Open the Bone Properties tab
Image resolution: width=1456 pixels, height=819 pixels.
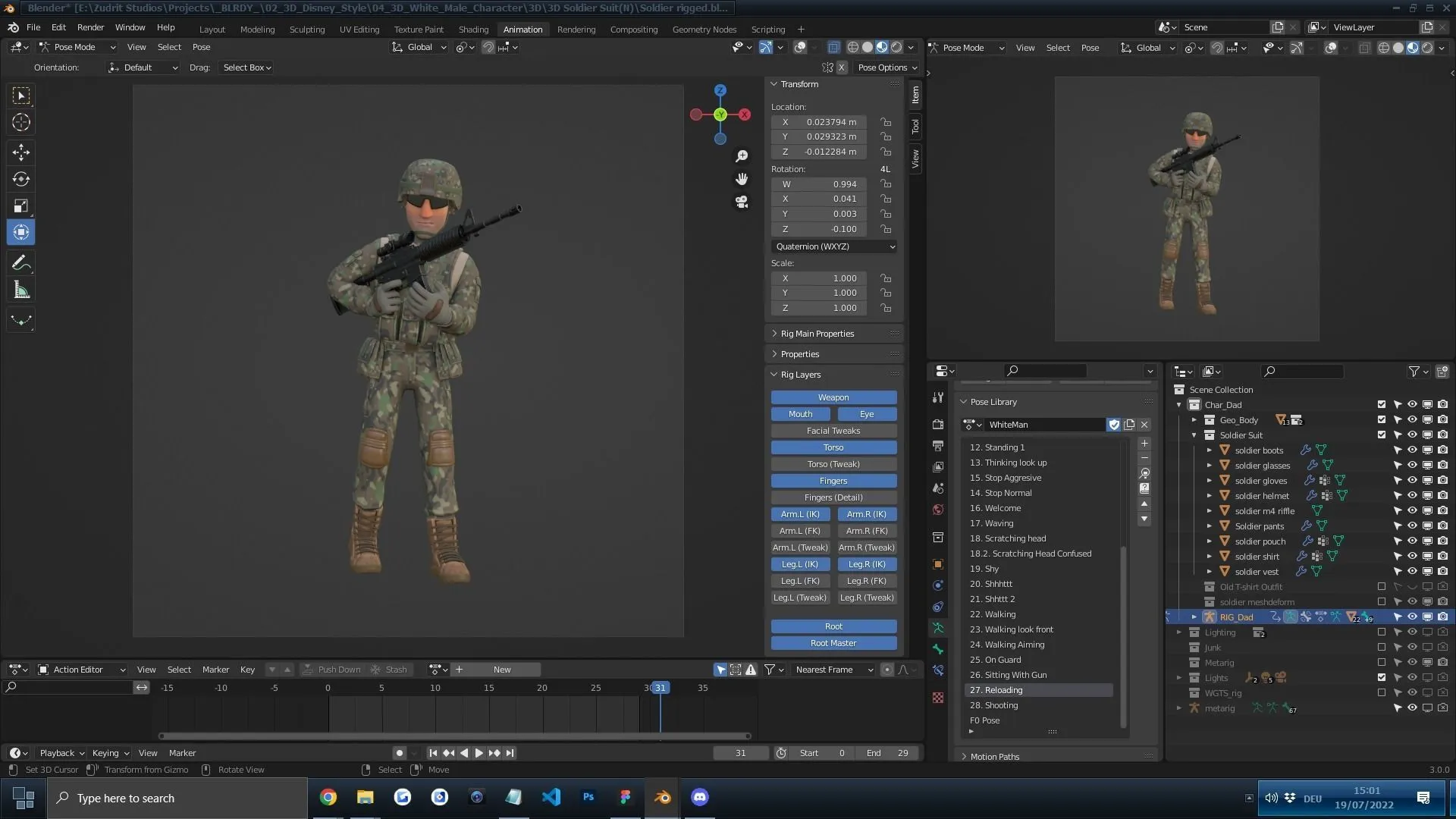(x=938, y=649)
